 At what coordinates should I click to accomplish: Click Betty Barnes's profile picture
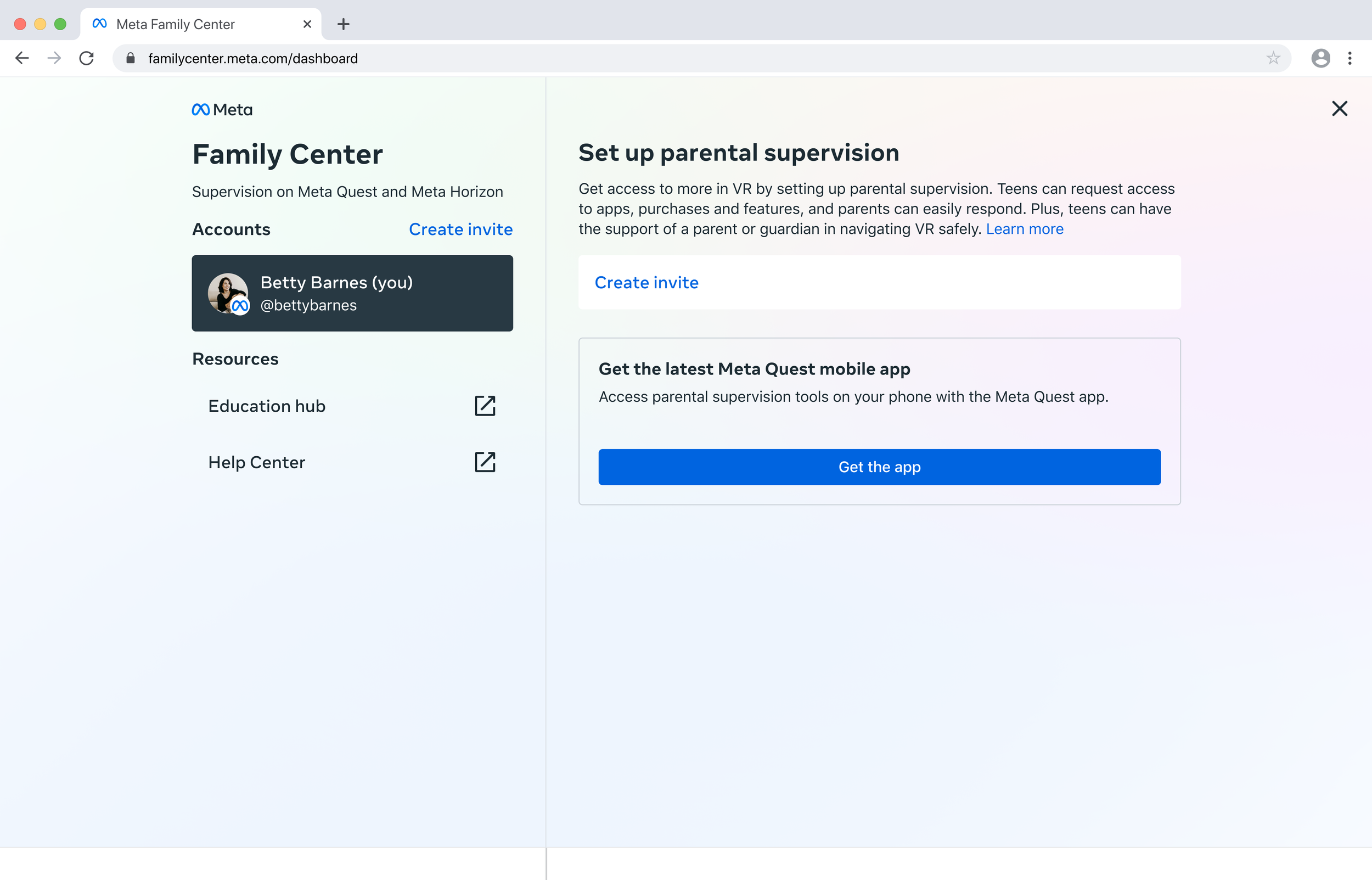click(x=227, y=293)
